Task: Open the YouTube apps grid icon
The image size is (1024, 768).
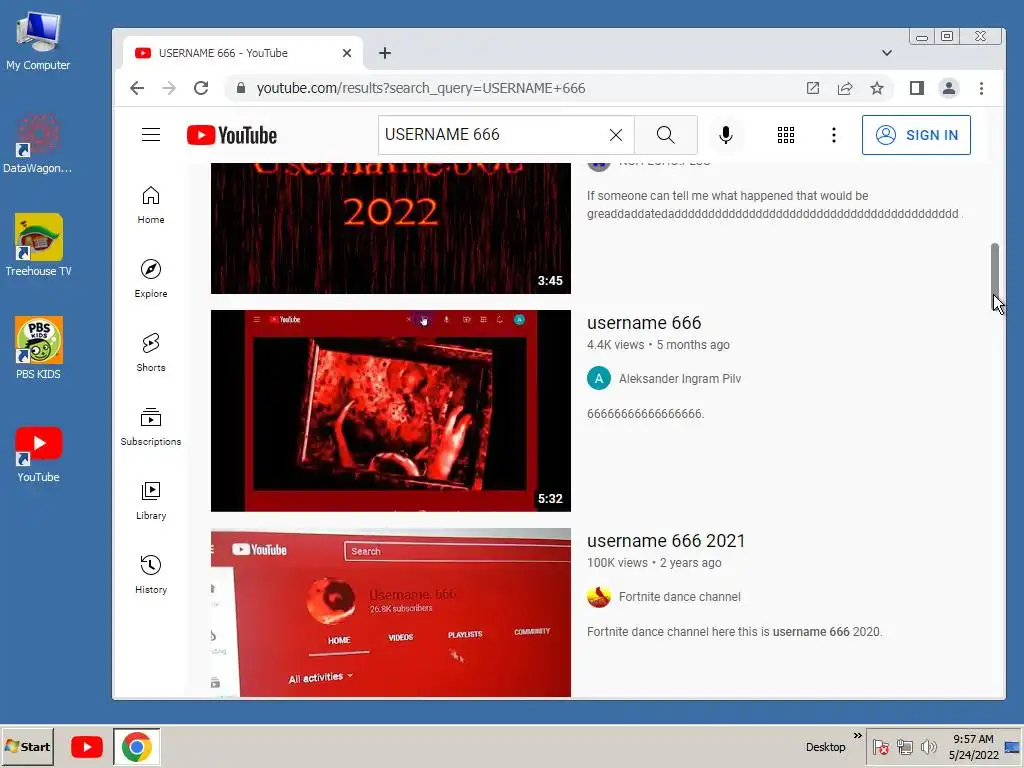Action: pos(786,135)
